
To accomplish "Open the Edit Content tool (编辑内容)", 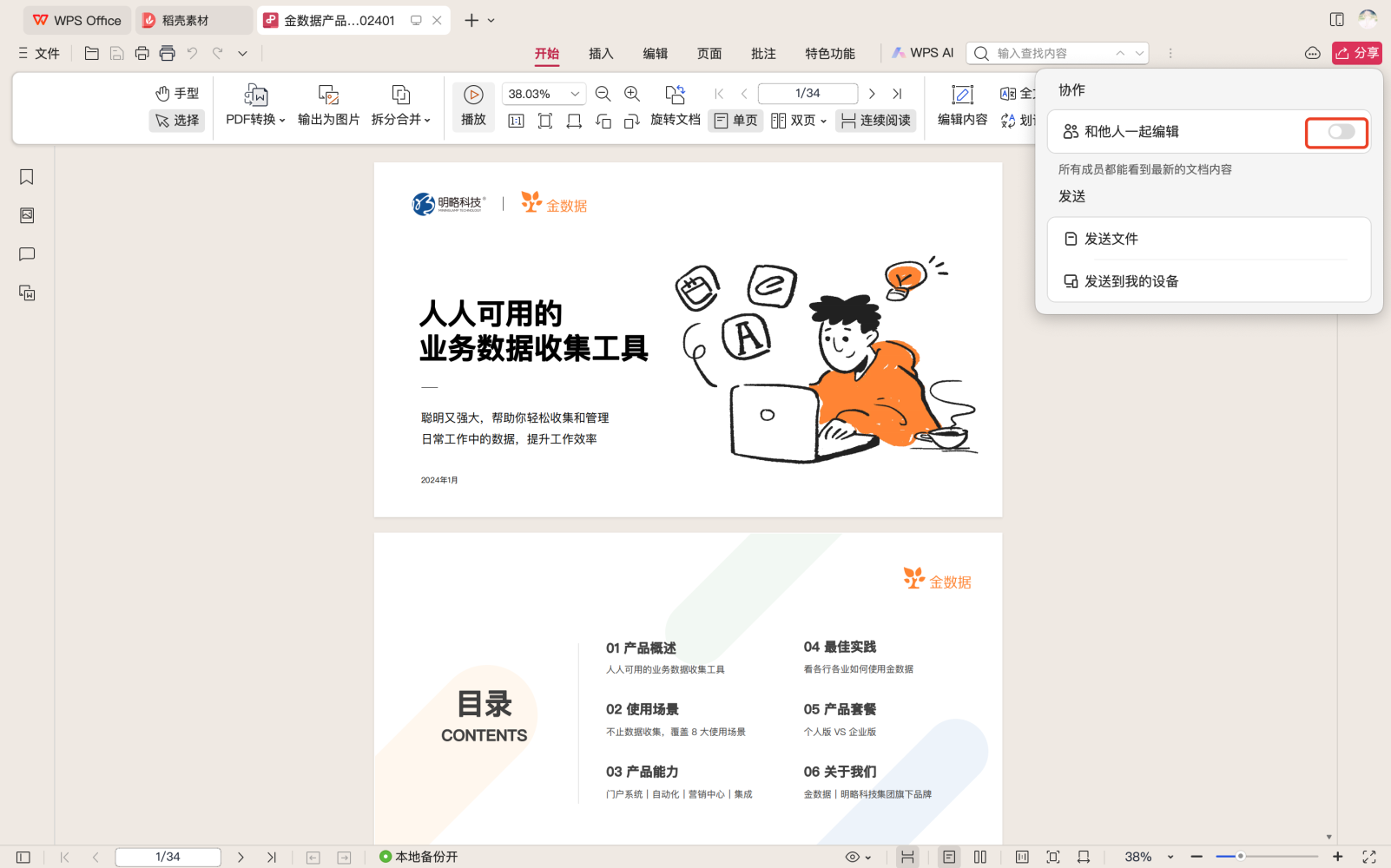I will click(962, 106).
